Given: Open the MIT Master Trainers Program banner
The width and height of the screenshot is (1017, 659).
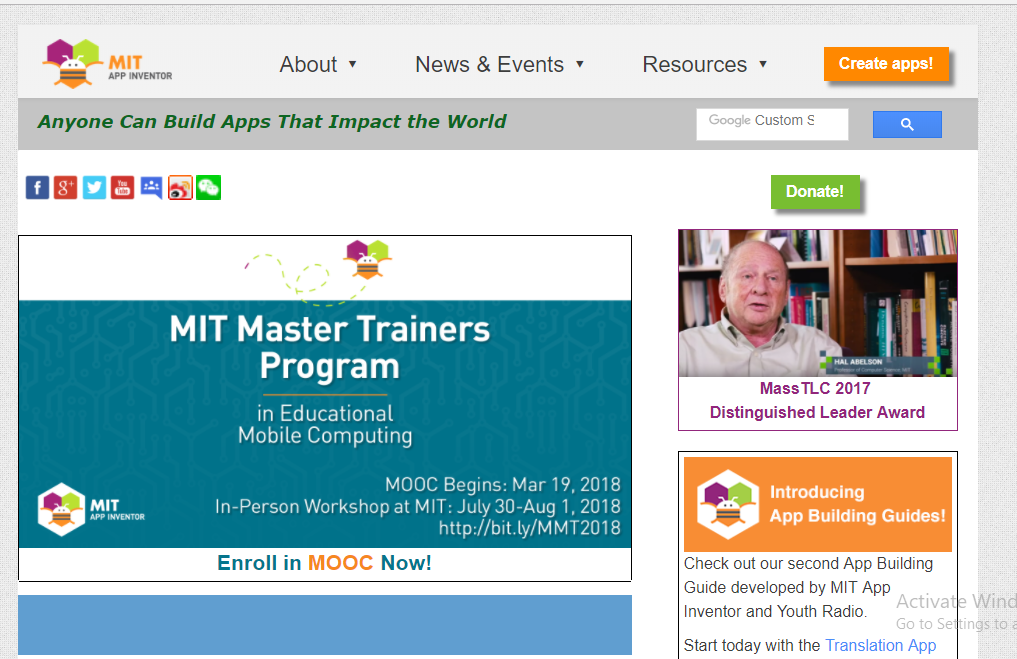Looking at the screenshot, I should (325, 392).
